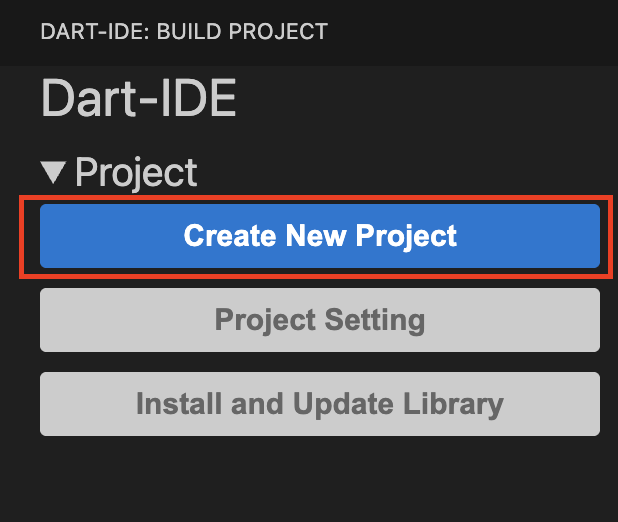Click Install and Update Library button
The image size is (618, 522).
click(x=320, y=404)
